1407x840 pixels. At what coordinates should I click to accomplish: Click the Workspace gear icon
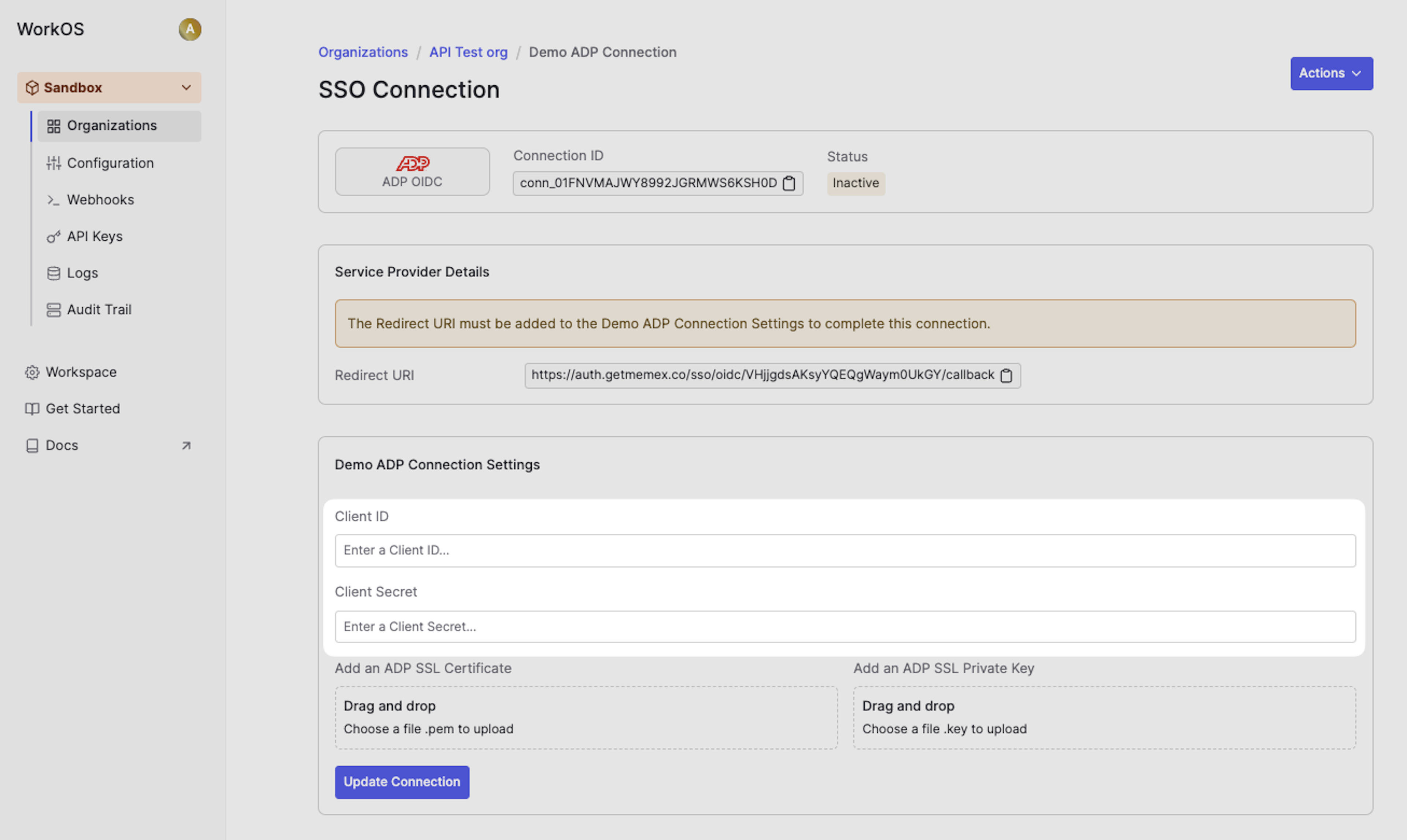click(x=32, y=373)
